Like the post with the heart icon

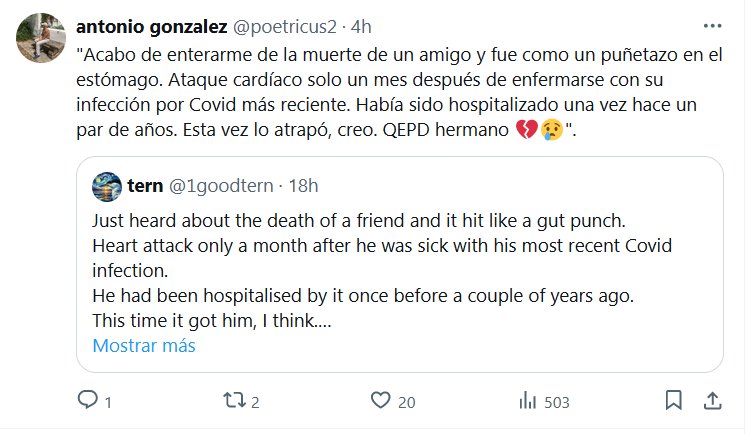click(x=379, y=401)
